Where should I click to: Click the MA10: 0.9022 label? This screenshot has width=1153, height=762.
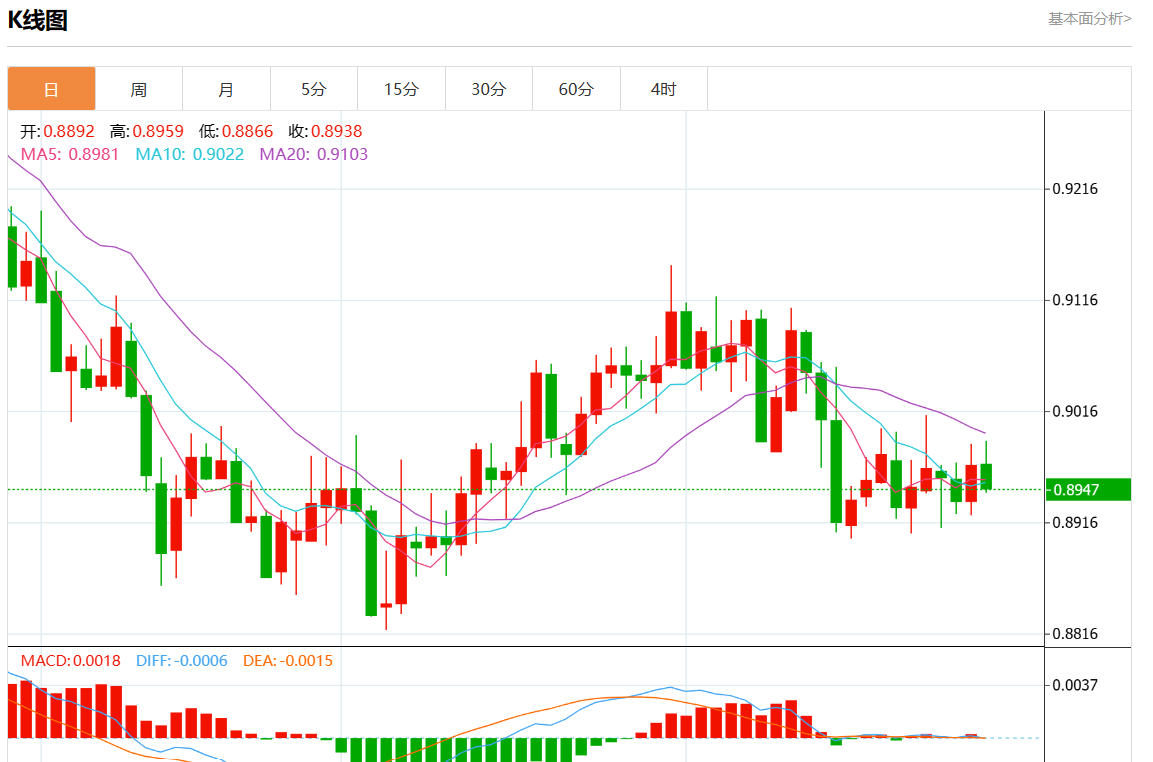(190, 154)
